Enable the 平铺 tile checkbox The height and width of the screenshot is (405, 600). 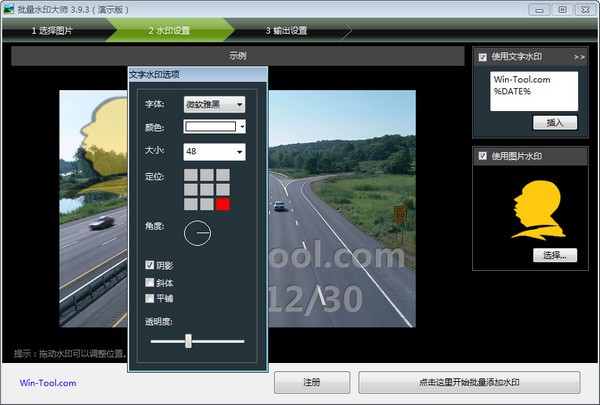[151, 297]
